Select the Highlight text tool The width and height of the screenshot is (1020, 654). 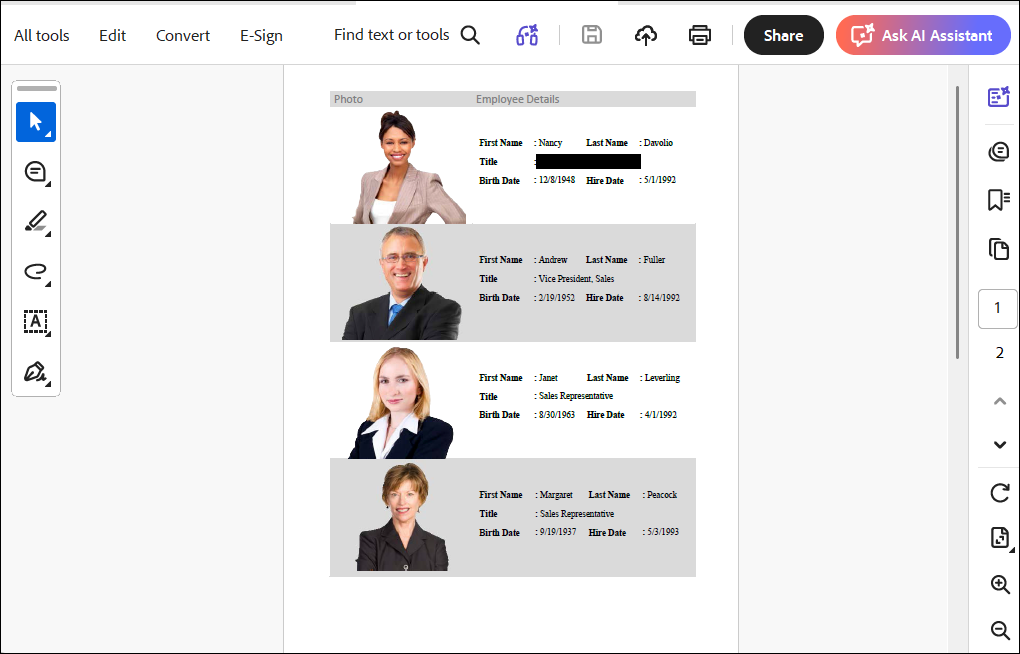(x=36, y=222)
